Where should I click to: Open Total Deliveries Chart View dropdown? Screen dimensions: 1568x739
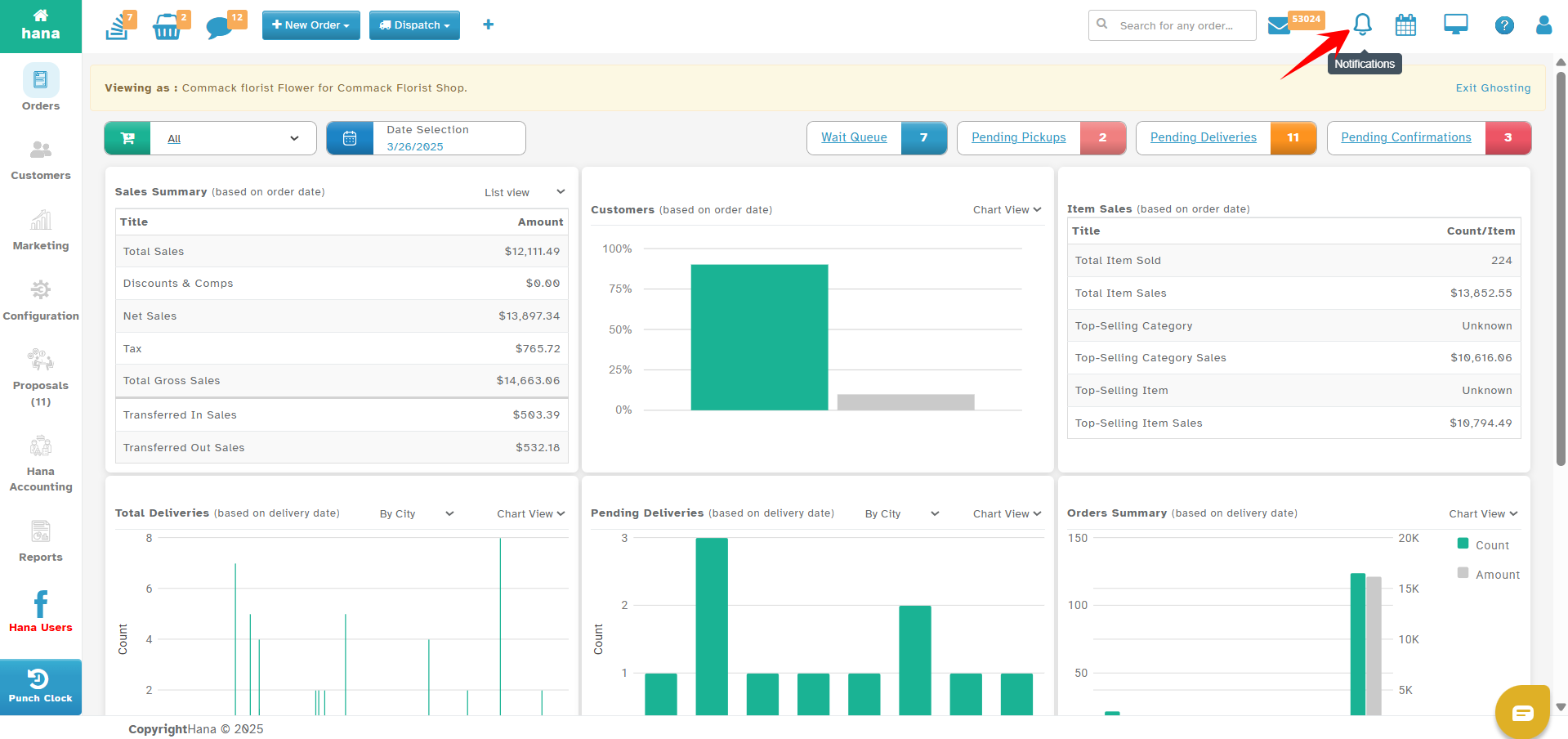(x=531, y=513)
